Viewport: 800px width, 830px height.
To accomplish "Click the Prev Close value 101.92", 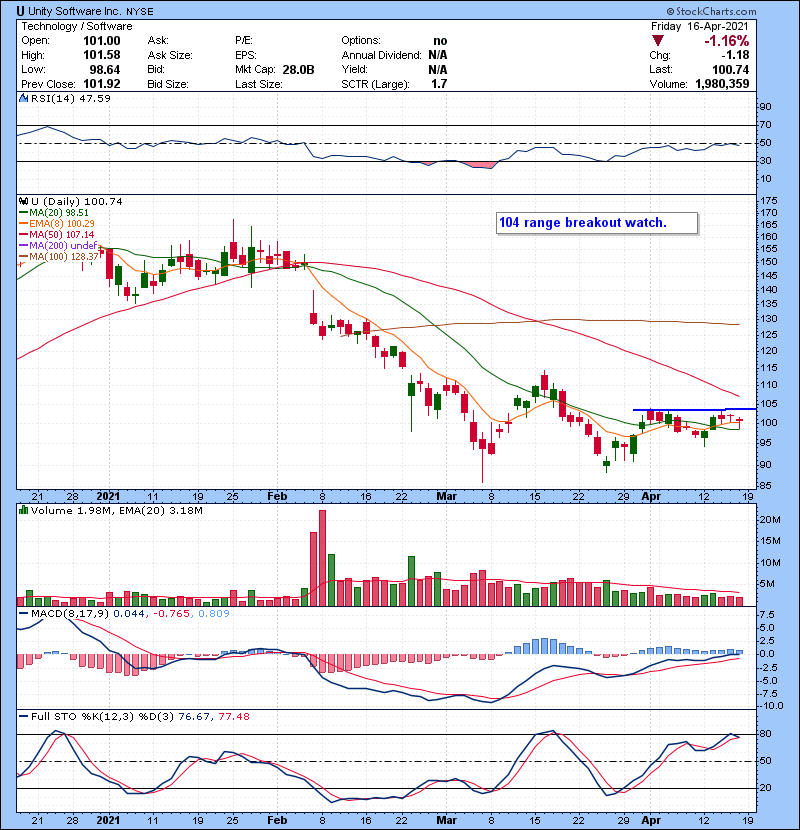I will pyautogui.click(x=102, y=84).
